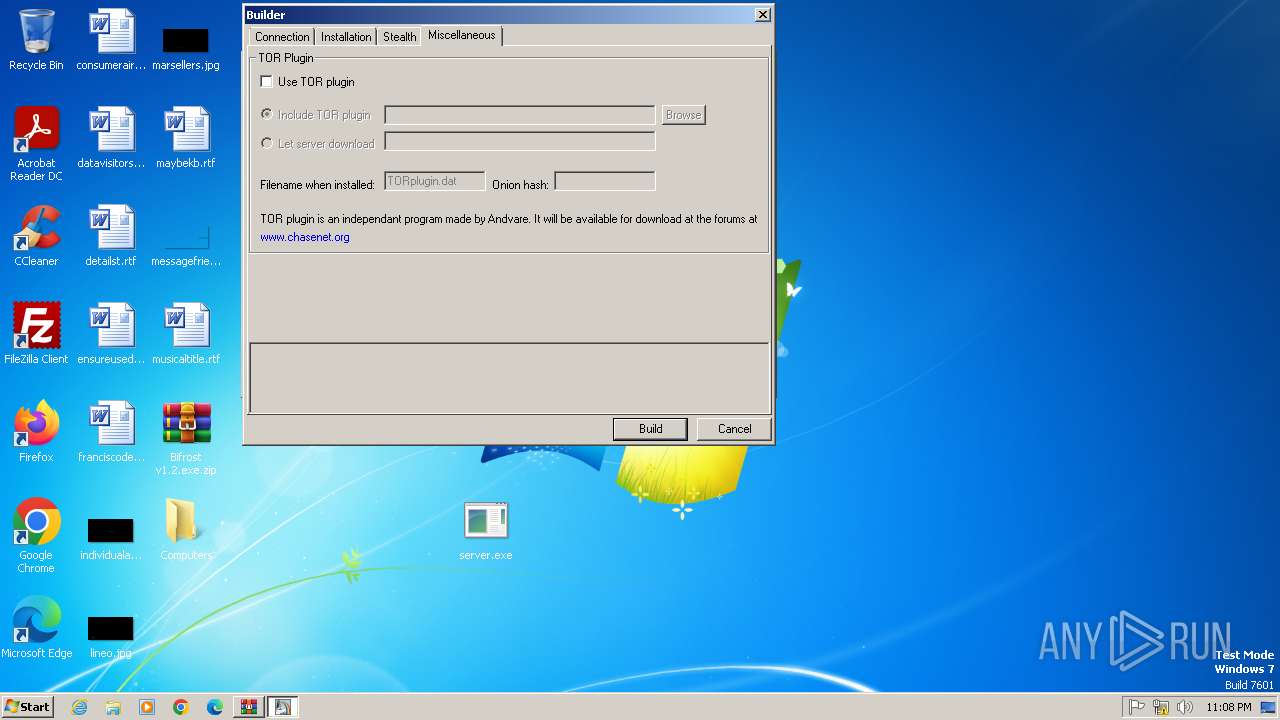Switch to Stealth tab
The width and height of the screenshot is (1280, 720).
click(x=399, y=37)
